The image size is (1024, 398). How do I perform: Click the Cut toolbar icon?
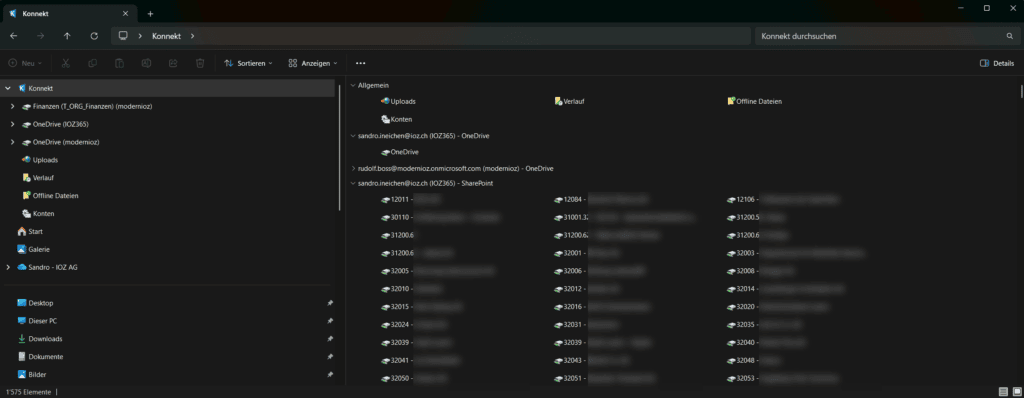click(65, 63)
